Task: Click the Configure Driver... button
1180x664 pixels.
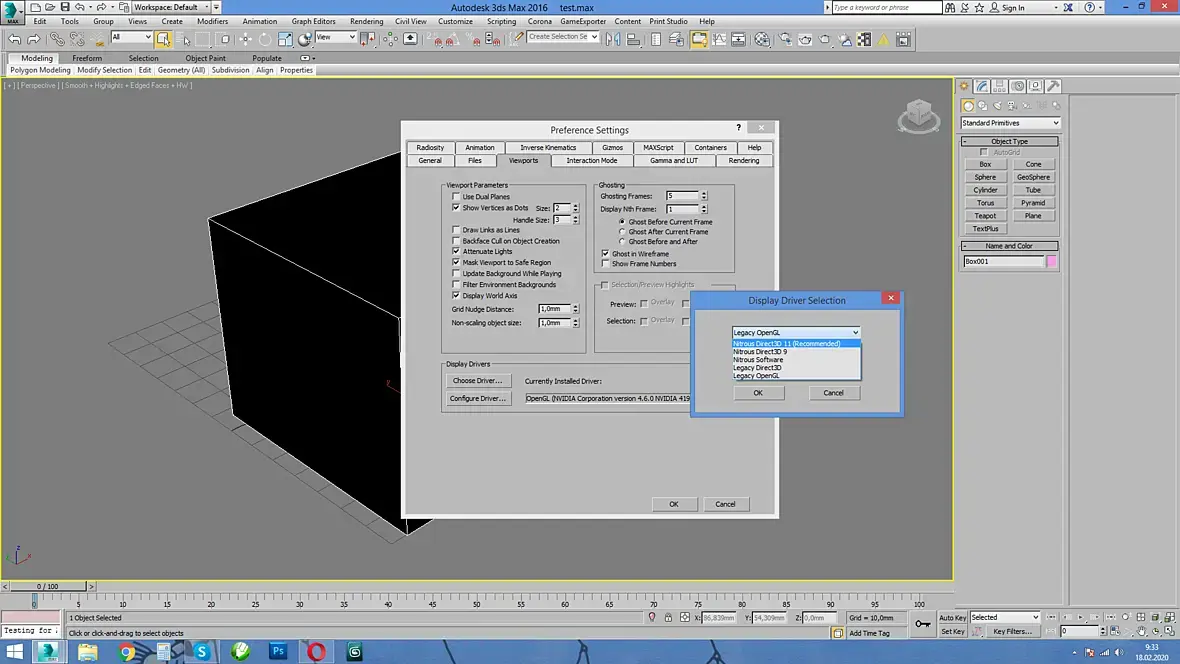Action: click(478, 398)
